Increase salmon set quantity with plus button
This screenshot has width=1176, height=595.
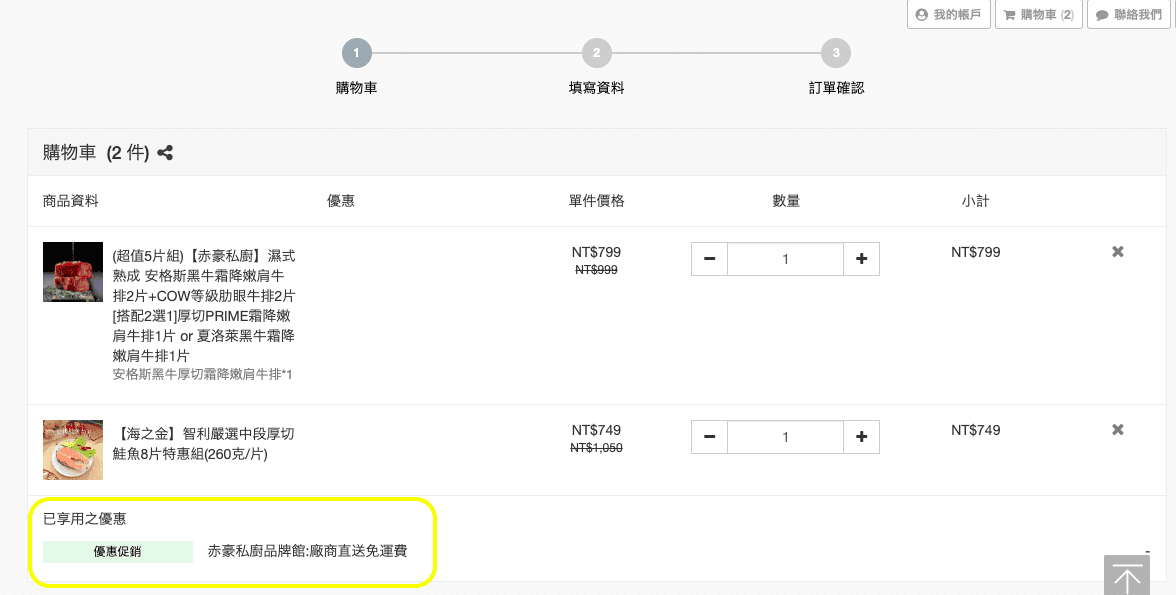pyautogui.click(x=861, y=437)
